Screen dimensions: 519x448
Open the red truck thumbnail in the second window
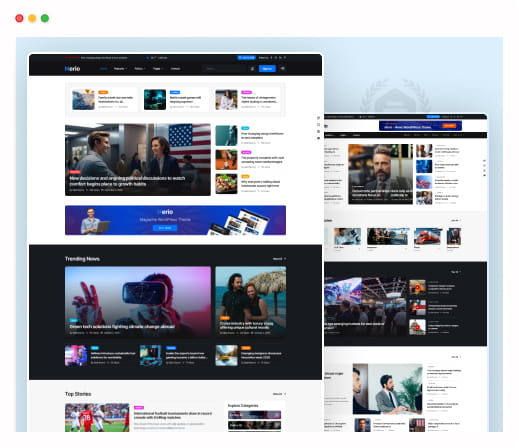pos(428,237)
